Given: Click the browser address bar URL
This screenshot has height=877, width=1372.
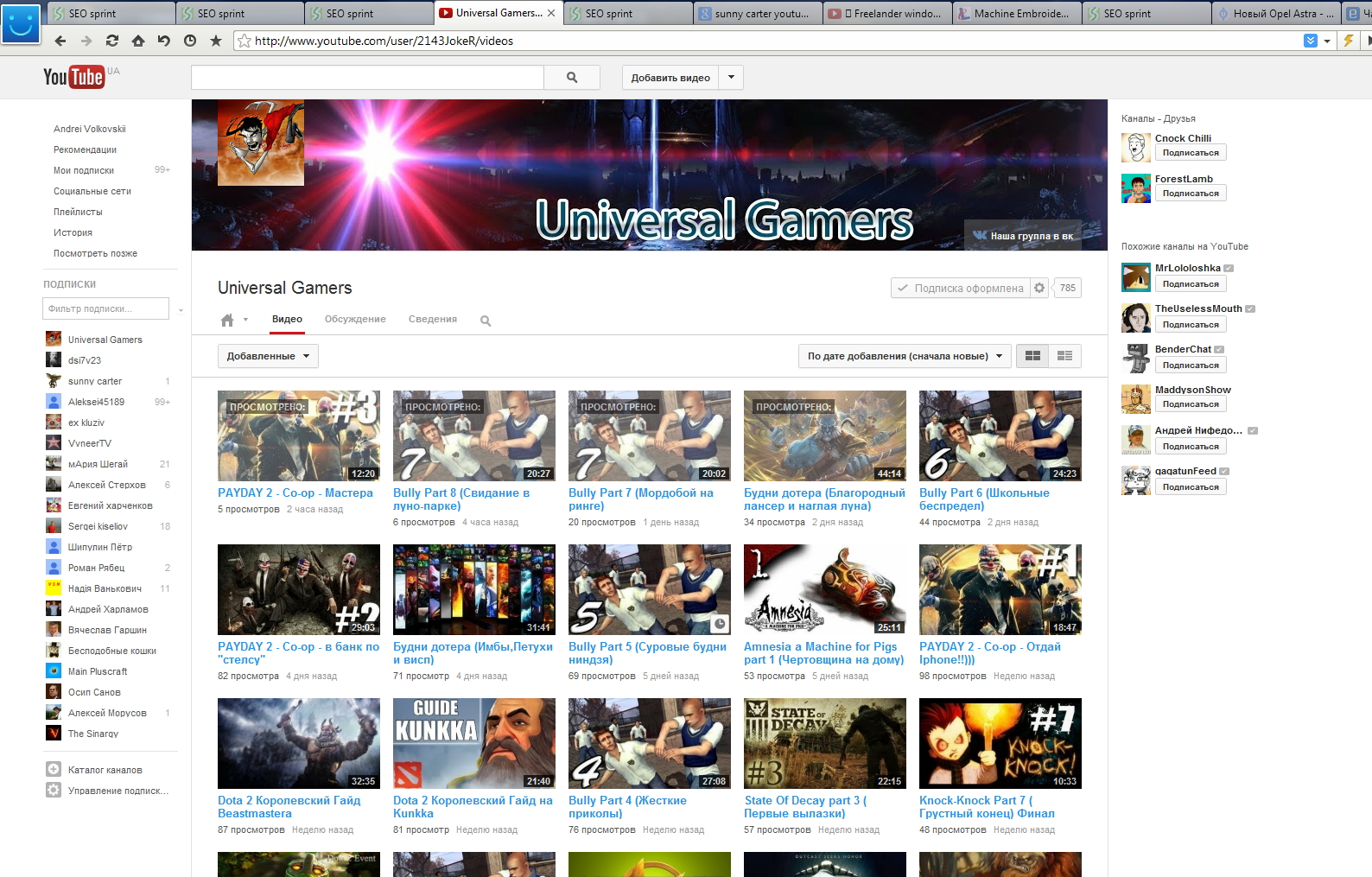Looking at the screenshot, I should click(384, 41).
